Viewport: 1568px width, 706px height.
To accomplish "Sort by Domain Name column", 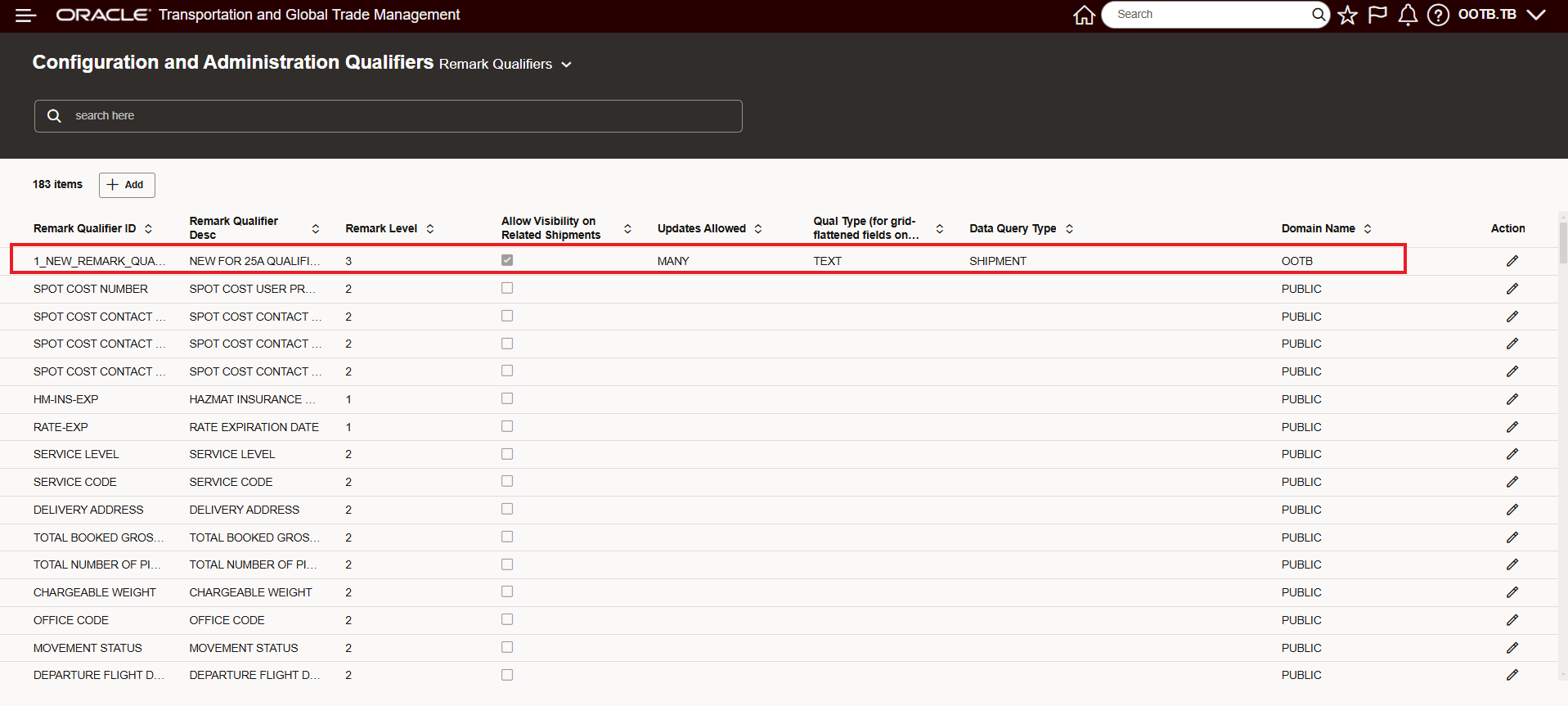I will click(x=1368, y=229).
